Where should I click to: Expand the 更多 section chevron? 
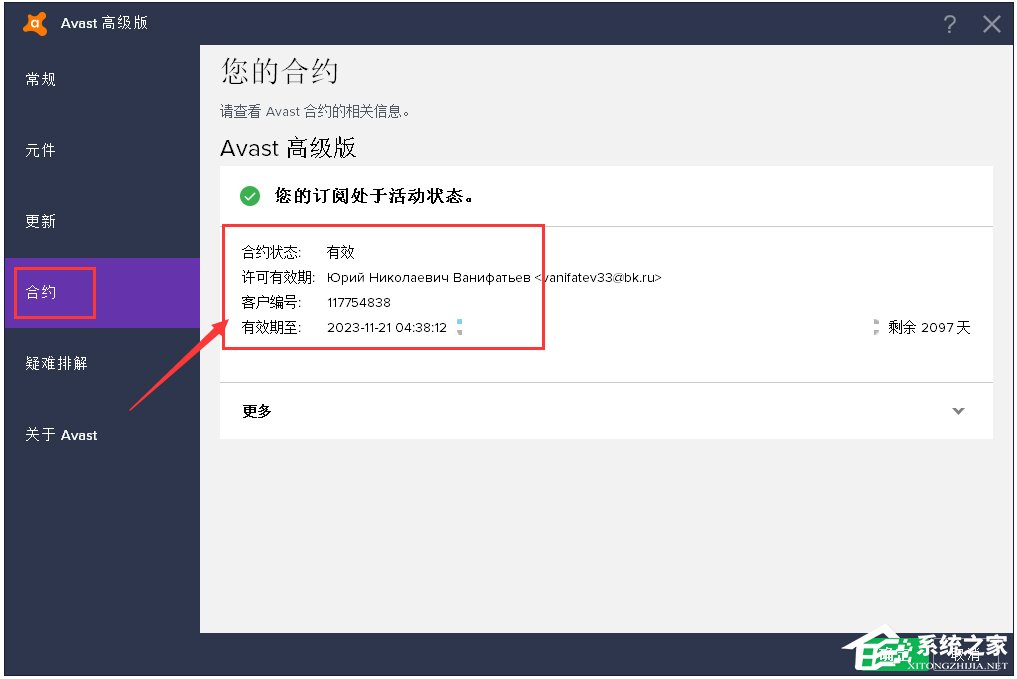coord(958,411)
